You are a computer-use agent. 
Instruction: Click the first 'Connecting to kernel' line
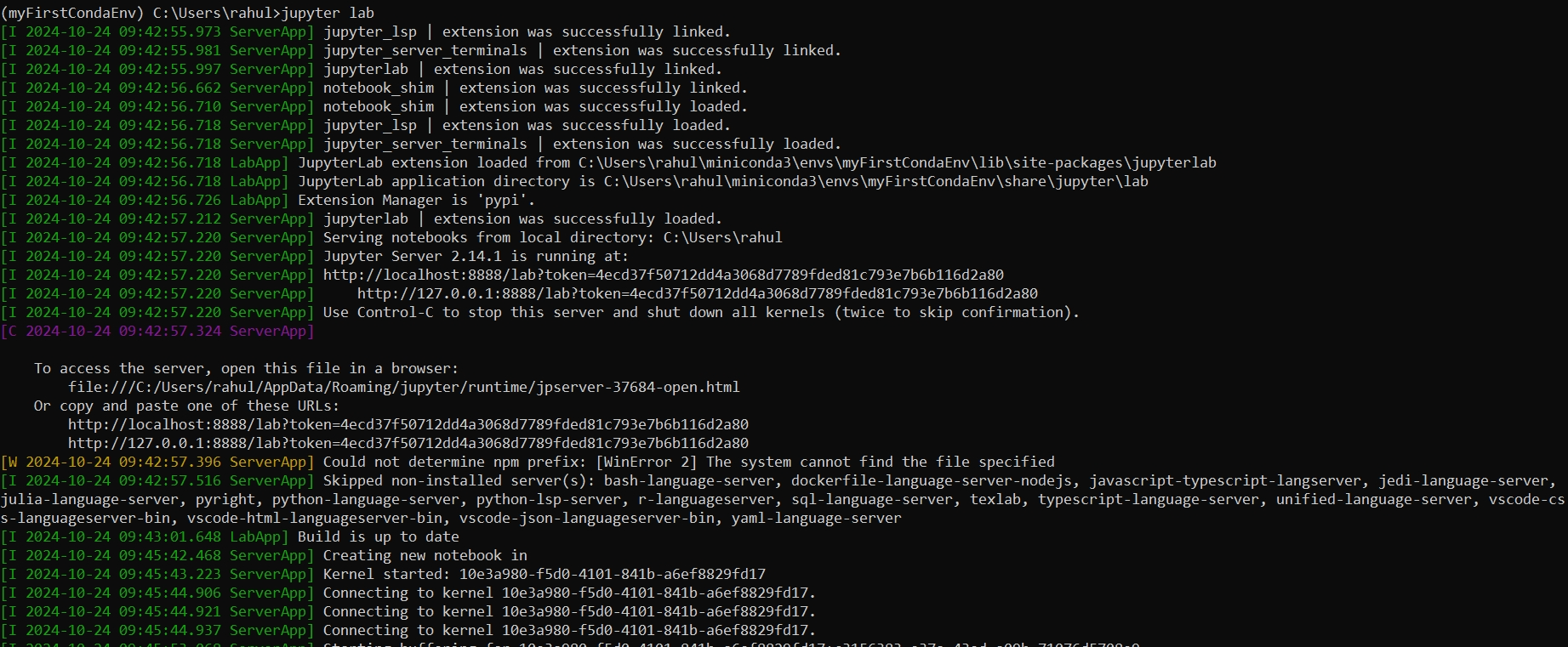click(x=408, y=593)
